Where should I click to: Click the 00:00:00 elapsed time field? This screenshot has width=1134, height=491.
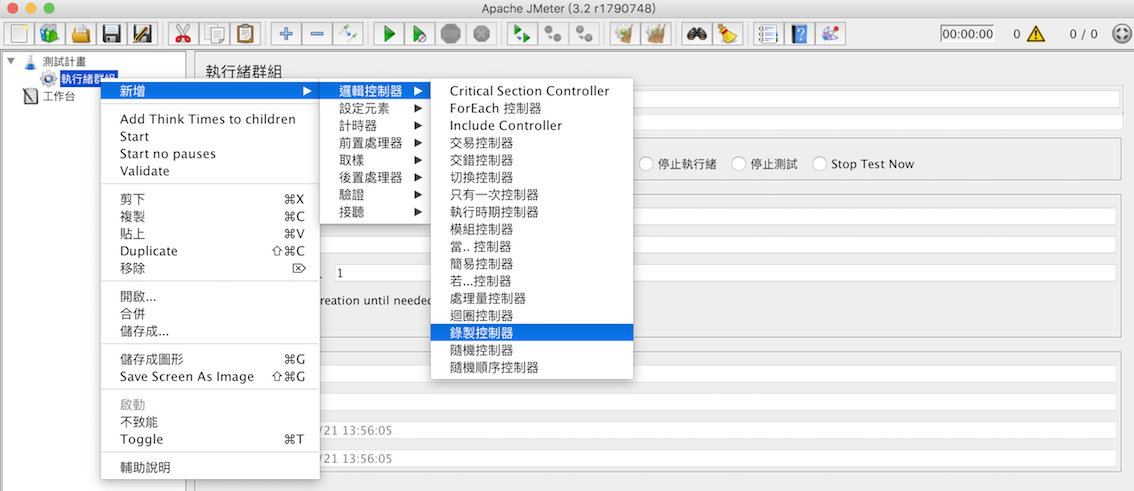point(968,34)
